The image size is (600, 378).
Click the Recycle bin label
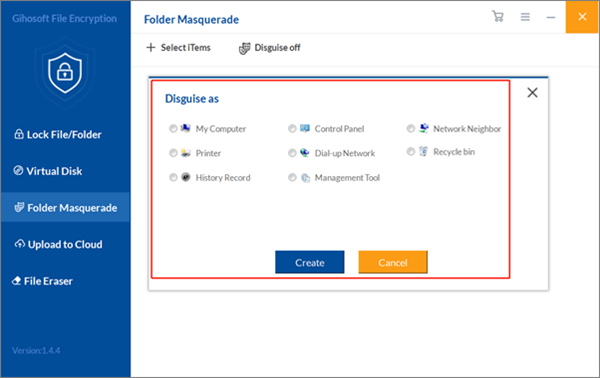click(454, 152)
